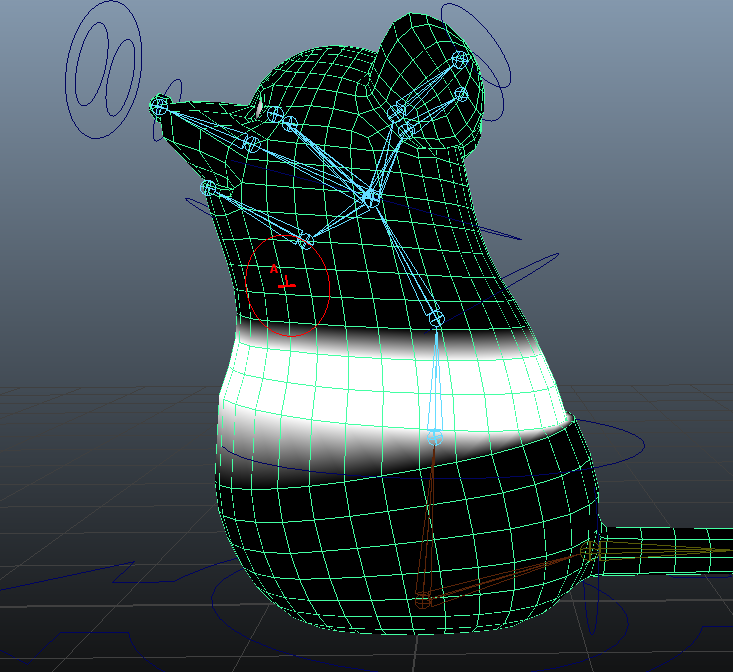Click the double-oval control curve above the snout
This screenshot has height=672, width=733.
[105, 71]
